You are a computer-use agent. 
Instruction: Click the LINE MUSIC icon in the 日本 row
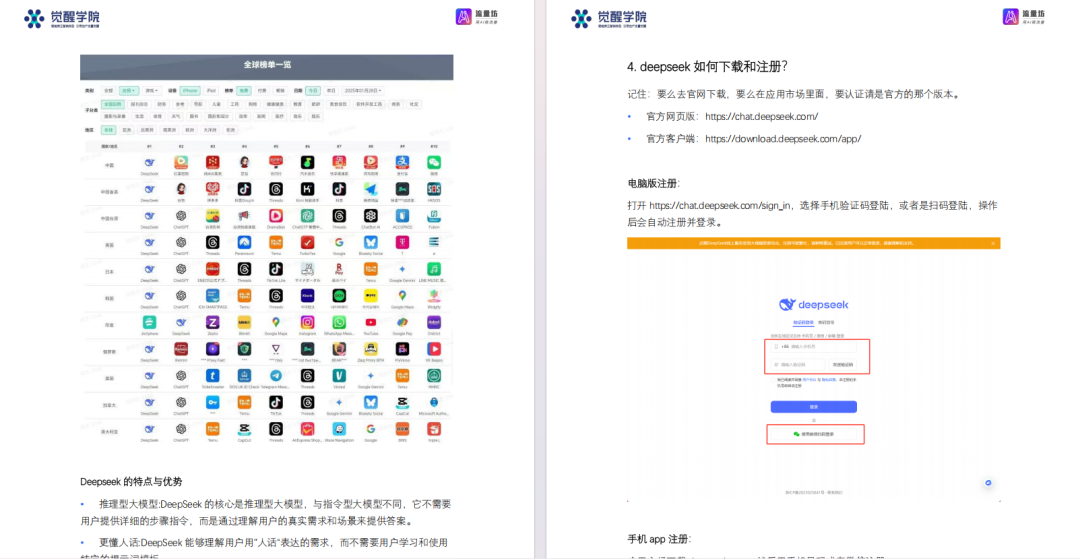[x=433, y=268]
